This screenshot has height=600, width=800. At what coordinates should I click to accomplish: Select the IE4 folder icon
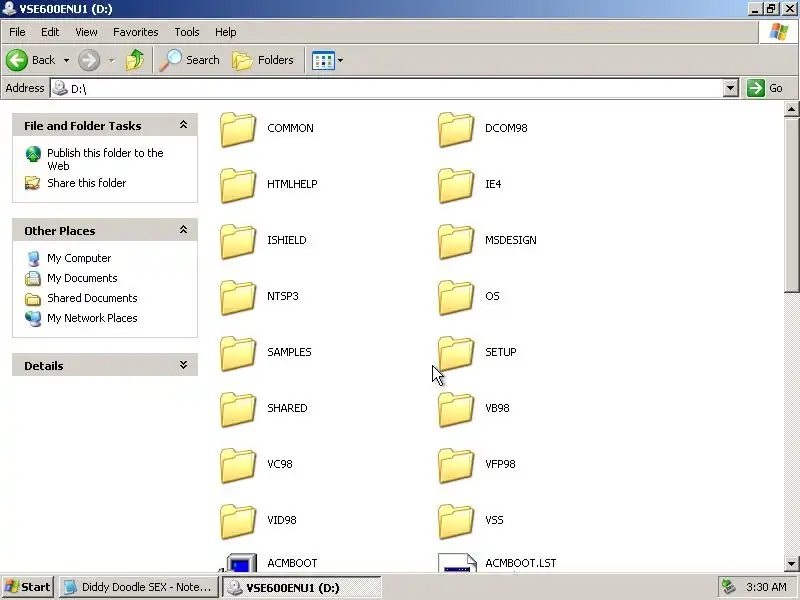(x=456, y=186)
